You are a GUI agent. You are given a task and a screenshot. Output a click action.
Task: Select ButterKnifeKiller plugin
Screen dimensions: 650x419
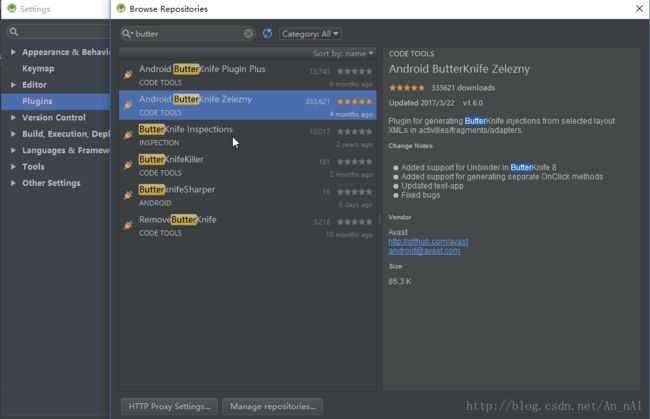pyautogui.click(x=248, y=165)
